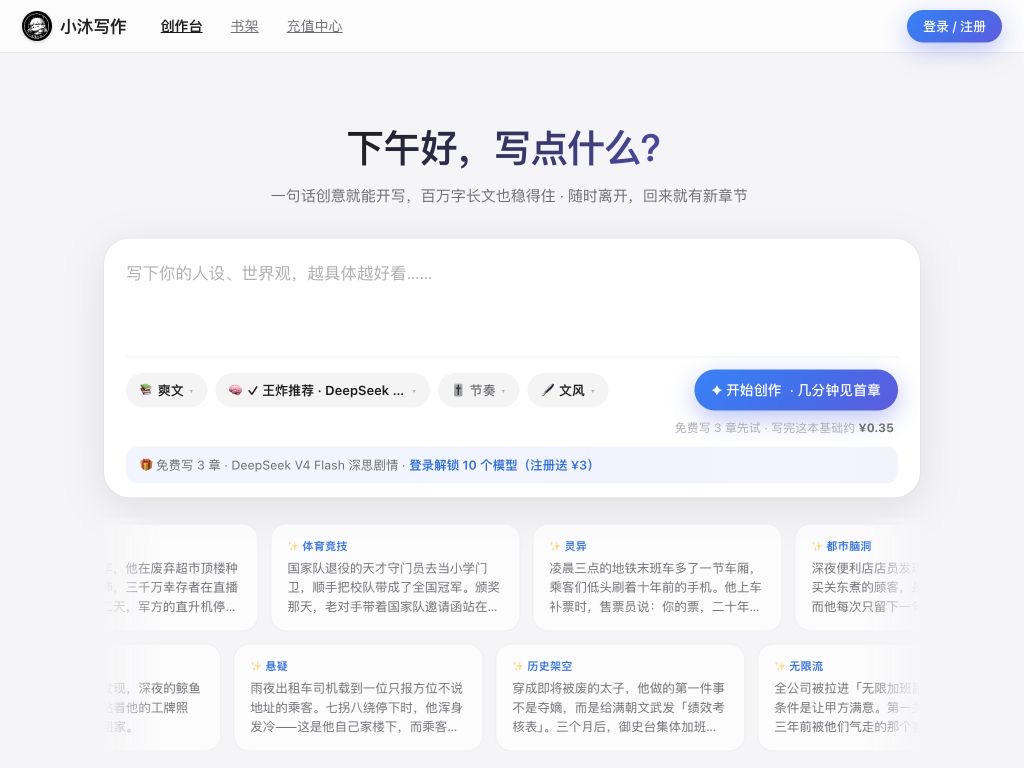Click the sparkle icon beside 悬疑
The width and height of the screenshot is (1024, 768).
[x=256, y=666]
